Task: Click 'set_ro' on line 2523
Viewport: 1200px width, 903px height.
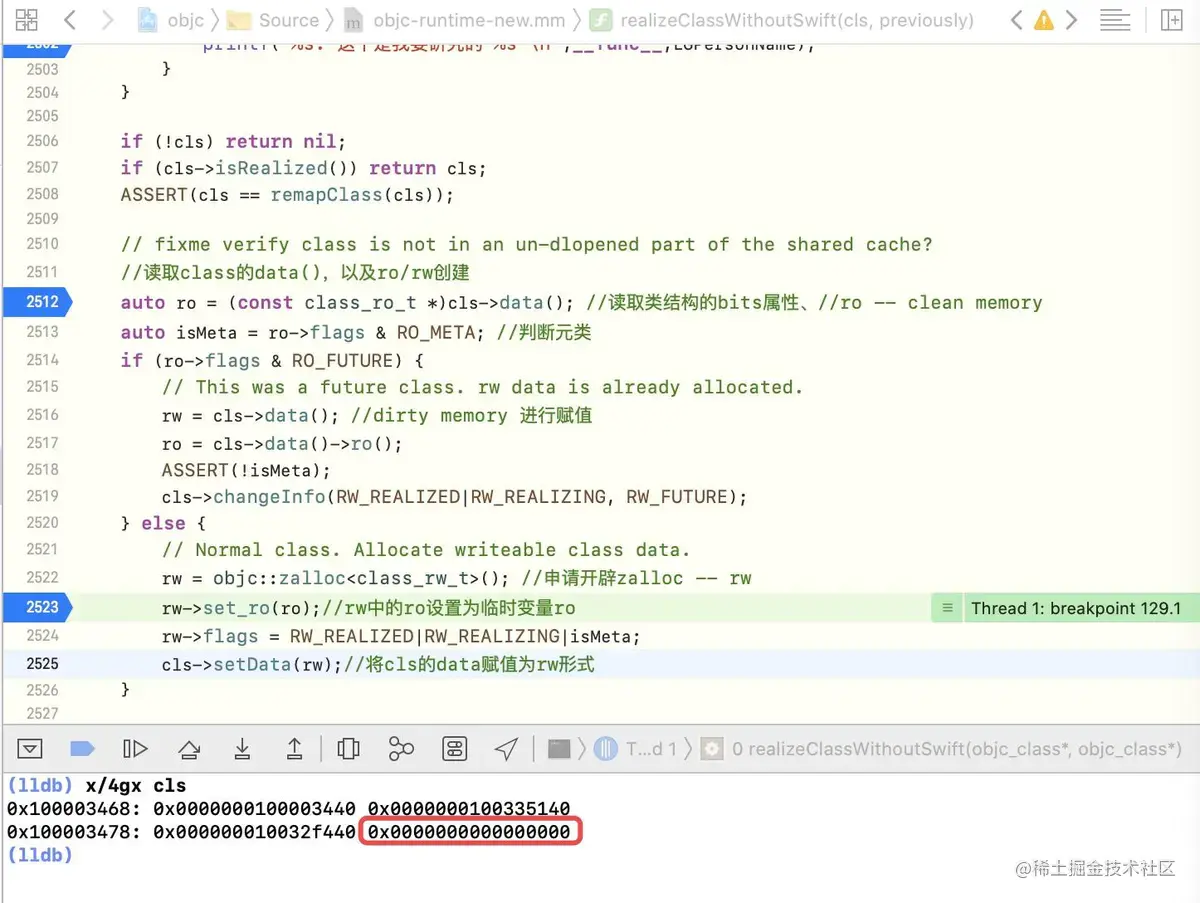Action: pyautogui.click(x=237, y=608)
